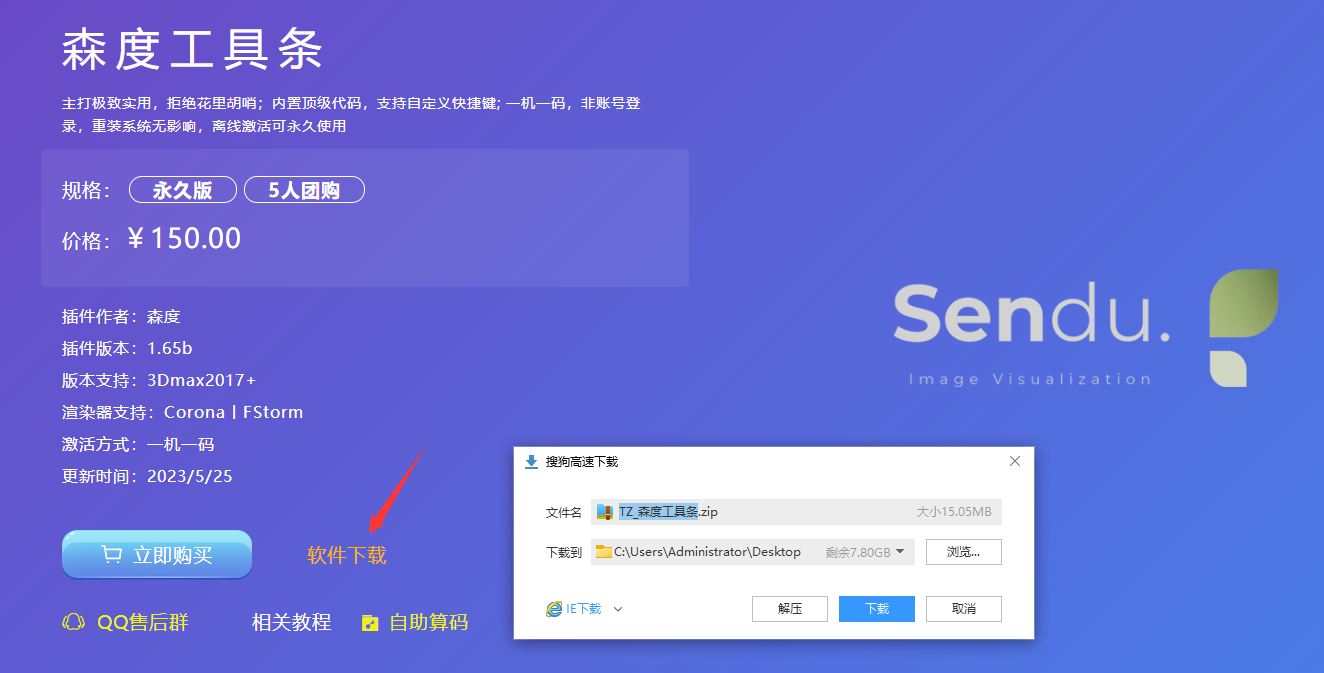This screenshot has width=1324, height=673.
Task: Click the 自助算码 yellow key icon
Action: click(x=370, y=623)
